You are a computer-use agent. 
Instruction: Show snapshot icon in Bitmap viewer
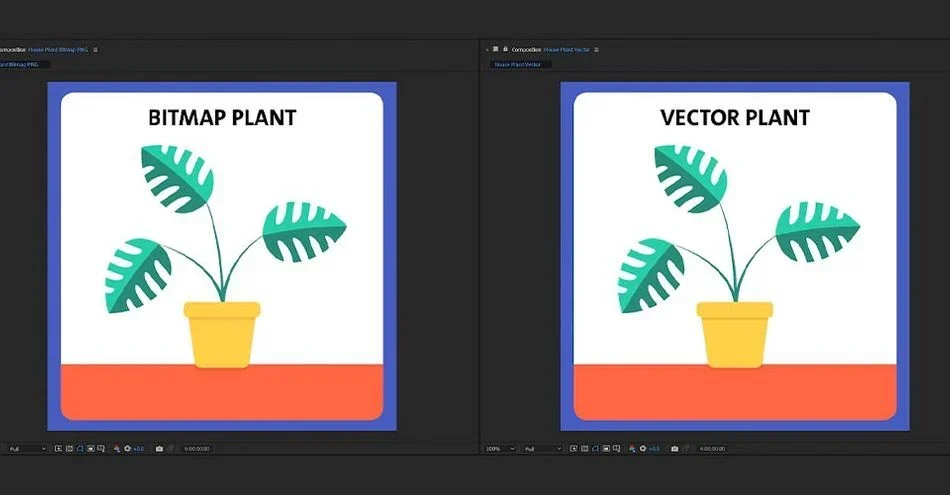tap(170, 449)
